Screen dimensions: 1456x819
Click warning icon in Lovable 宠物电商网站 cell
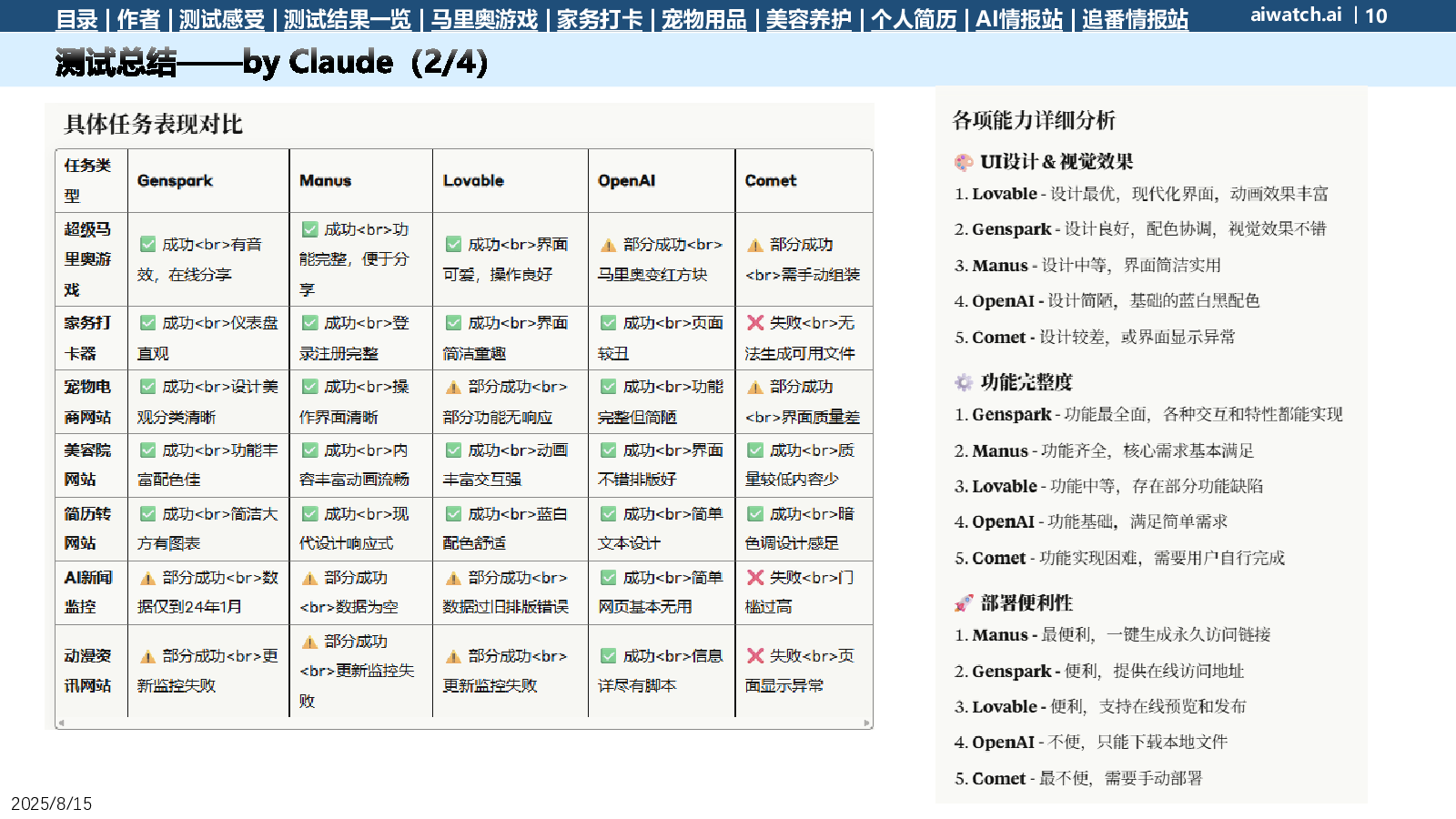[453, 387]
